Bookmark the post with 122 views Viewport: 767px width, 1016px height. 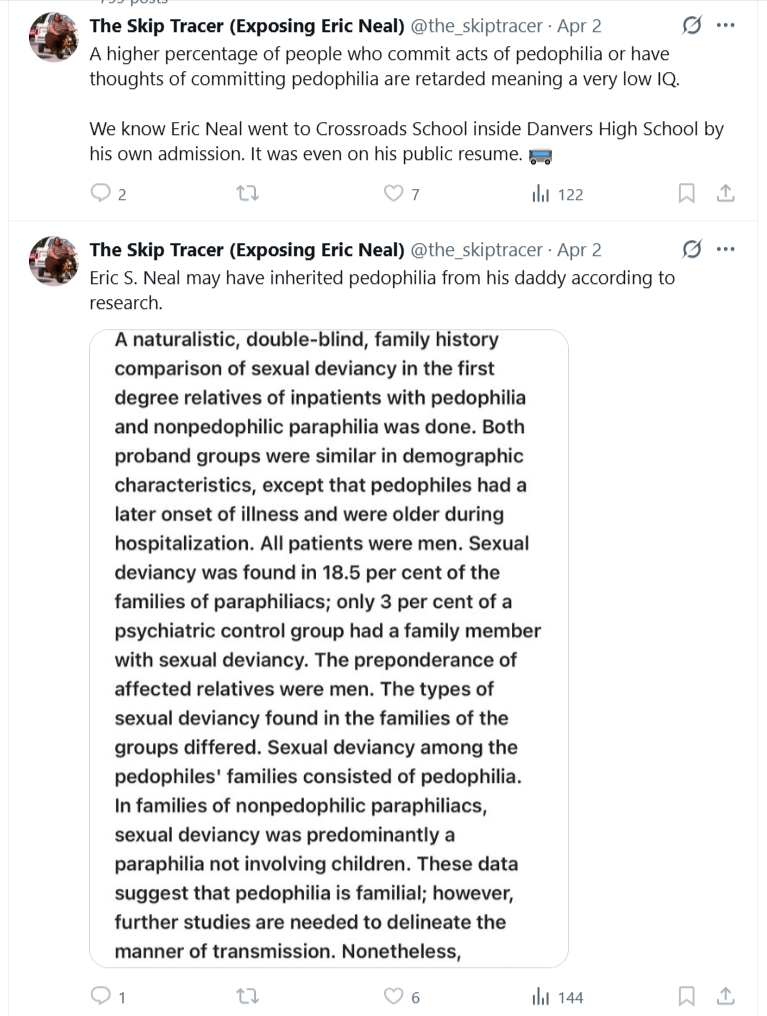[x=687, y=194]
